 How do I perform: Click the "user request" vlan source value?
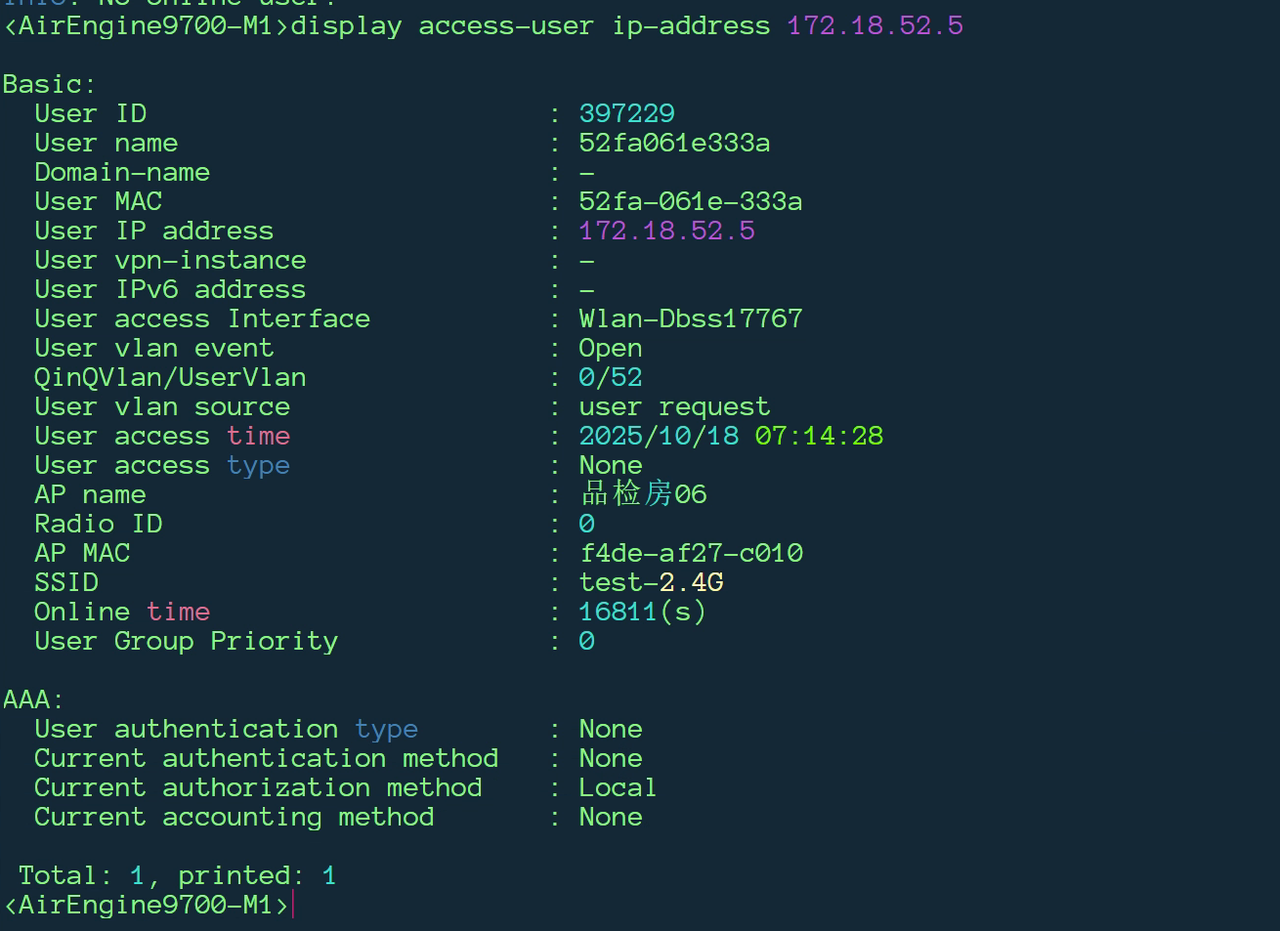(x=674, y=407)
